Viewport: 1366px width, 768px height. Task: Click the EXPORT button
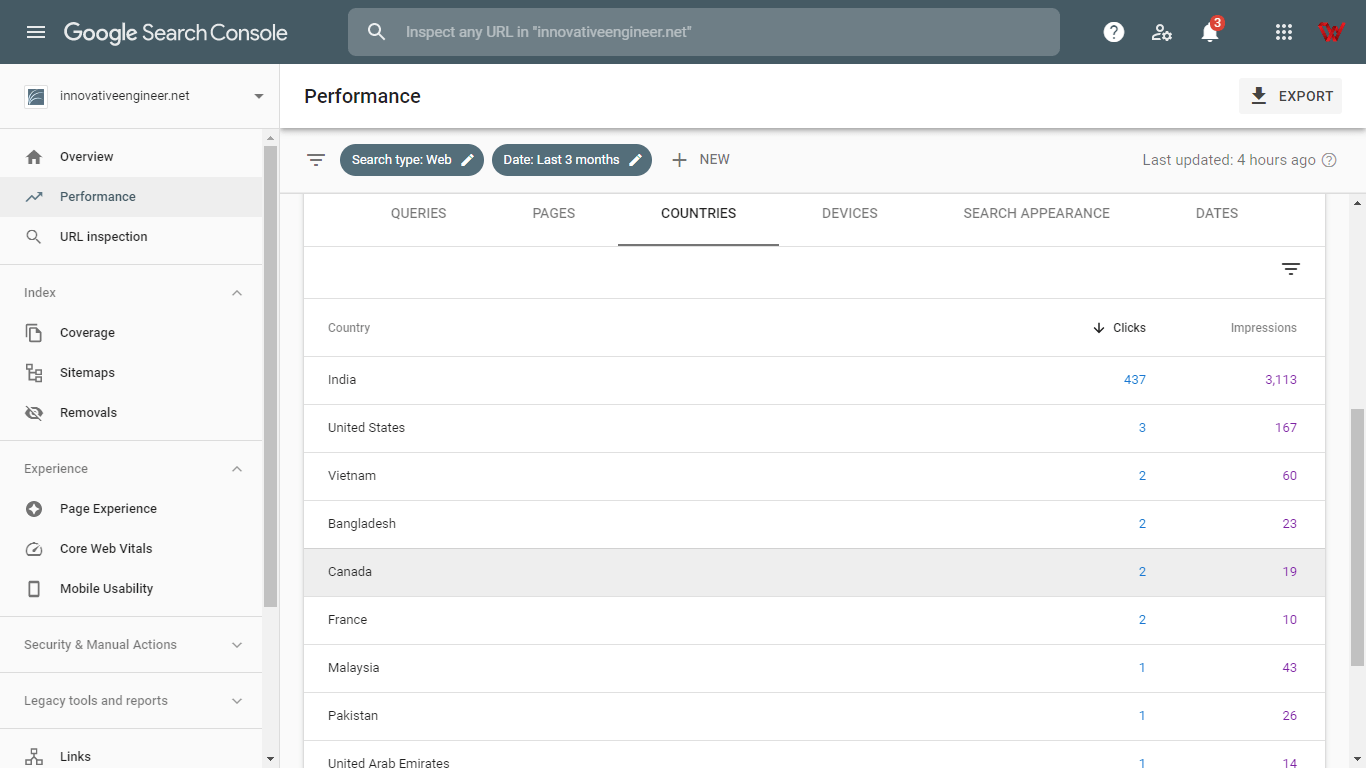[1291, 96]
